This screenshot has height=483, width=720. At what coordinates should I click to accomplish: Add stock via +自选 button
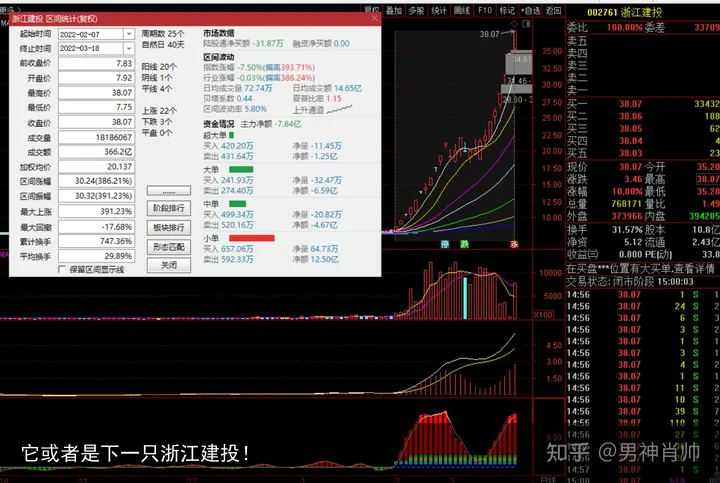(530, 10)
